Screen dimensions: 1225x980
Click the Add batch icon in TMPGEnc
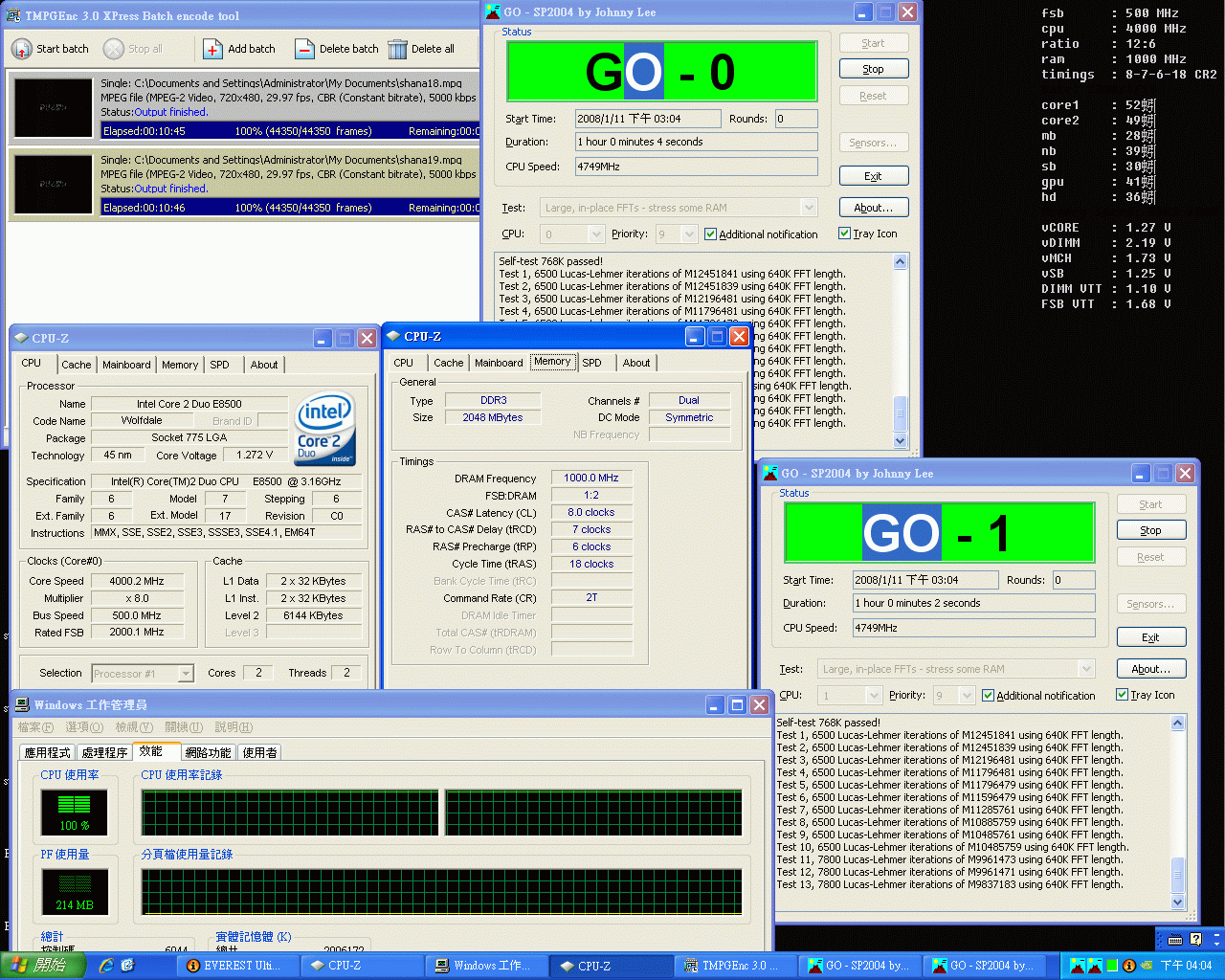coord(212,49)
